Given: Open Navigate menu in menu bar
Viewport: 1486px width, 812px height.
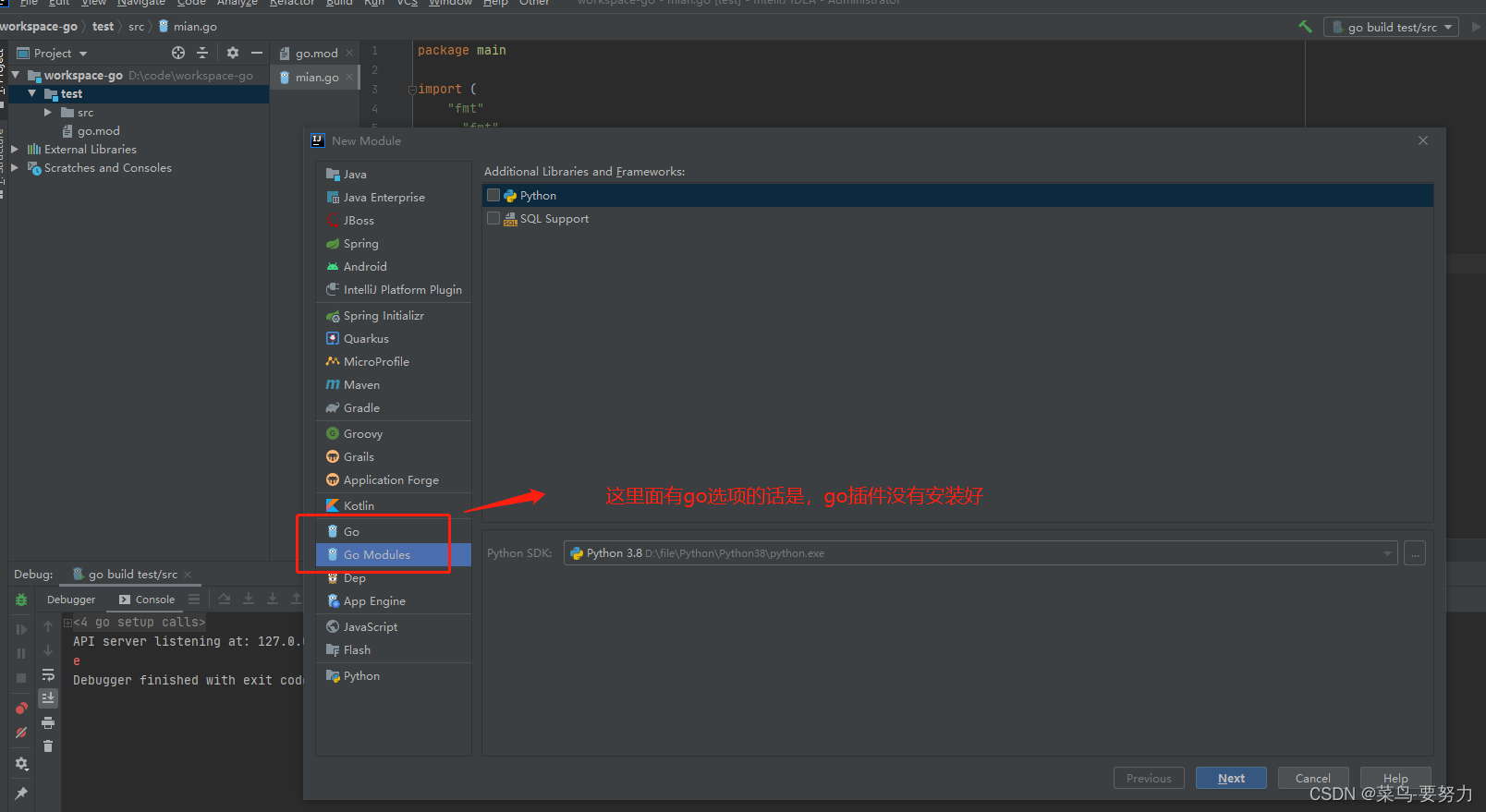Looking at the screenshot, I should point(141,3).
